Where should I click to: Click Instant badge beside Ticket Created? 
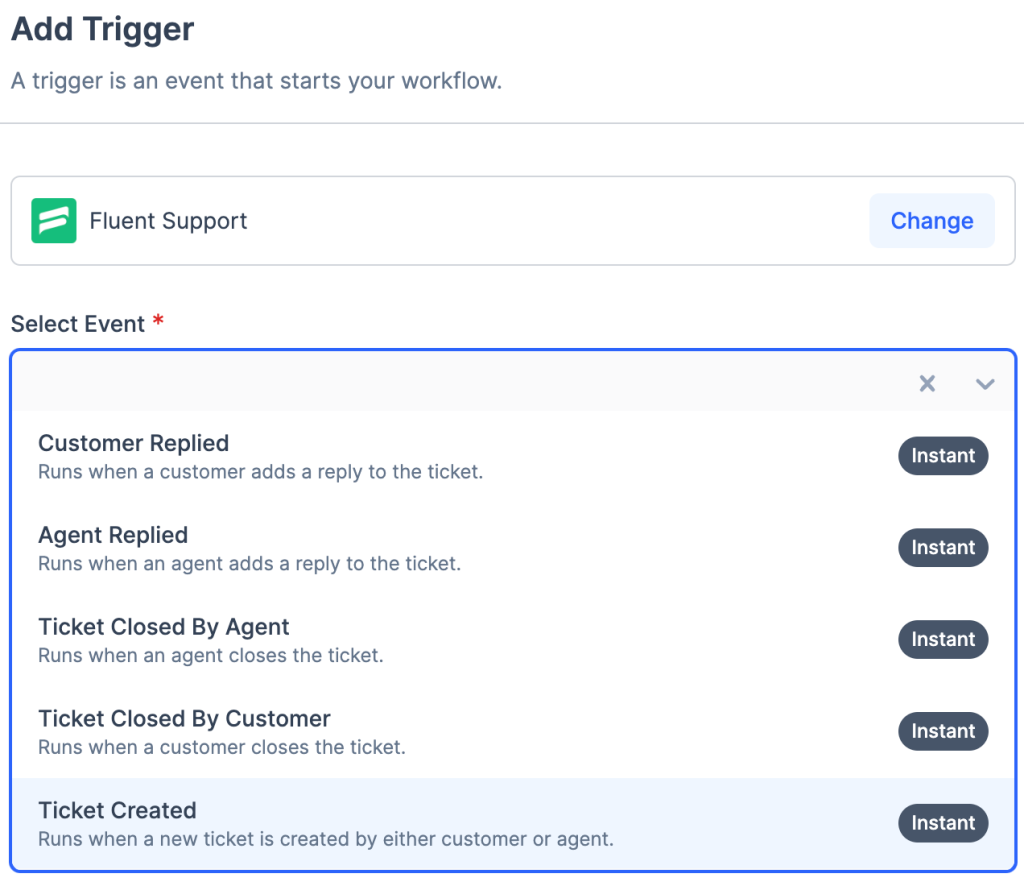942,824
